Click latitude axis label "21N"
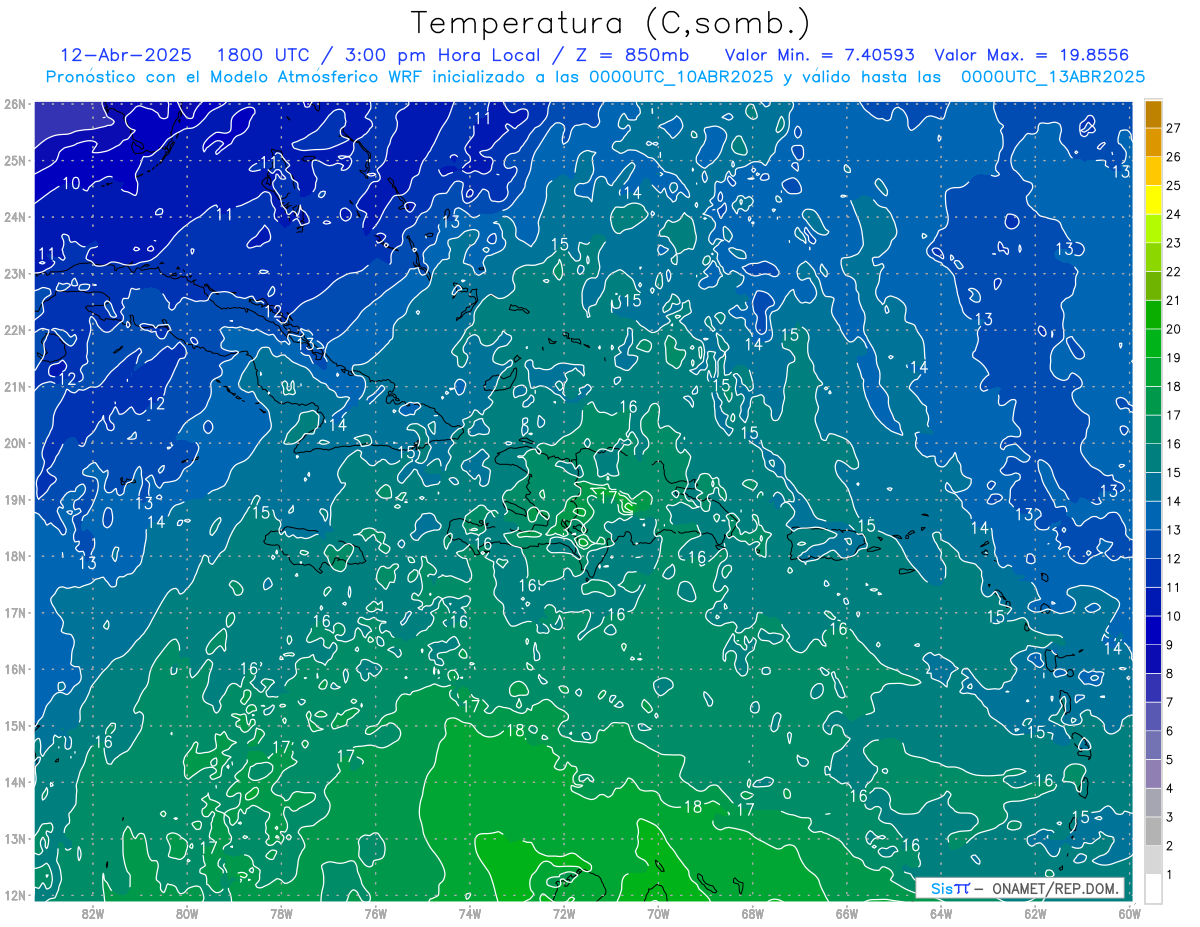This screenshot has width=1200, height=927. point(14,386)
